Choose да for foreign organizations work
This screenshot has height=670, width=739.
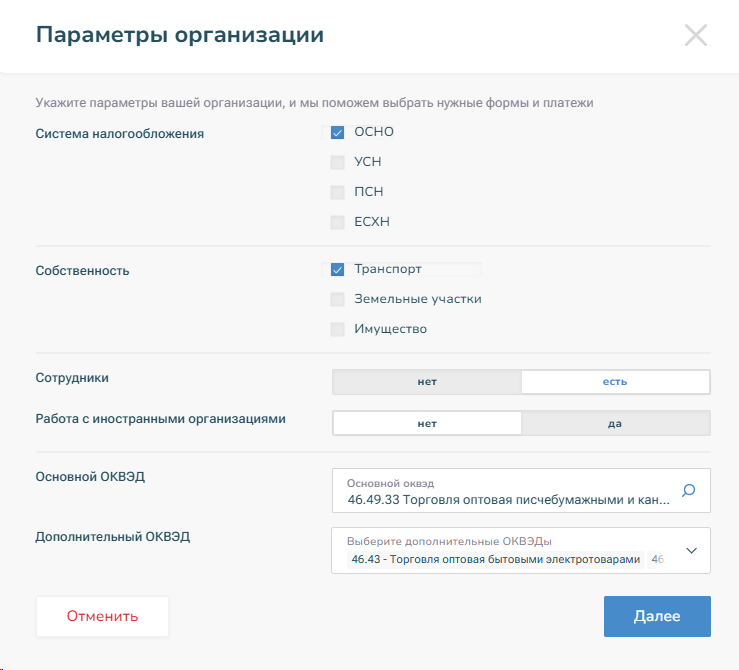pos(614,423)
